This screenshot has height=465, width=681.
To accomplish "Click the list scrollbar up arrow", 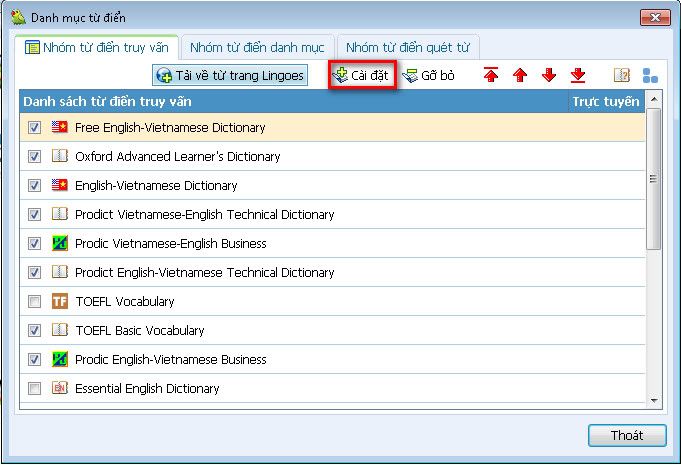I will tap(654, 101).
